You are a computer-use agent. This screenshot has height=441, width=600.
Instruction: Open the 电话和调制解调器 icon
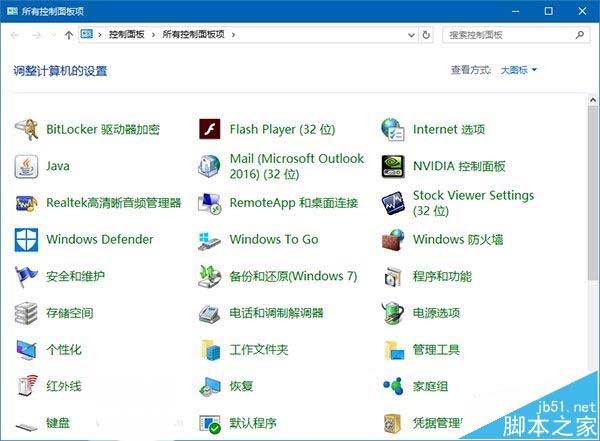(x=209, y=314)
